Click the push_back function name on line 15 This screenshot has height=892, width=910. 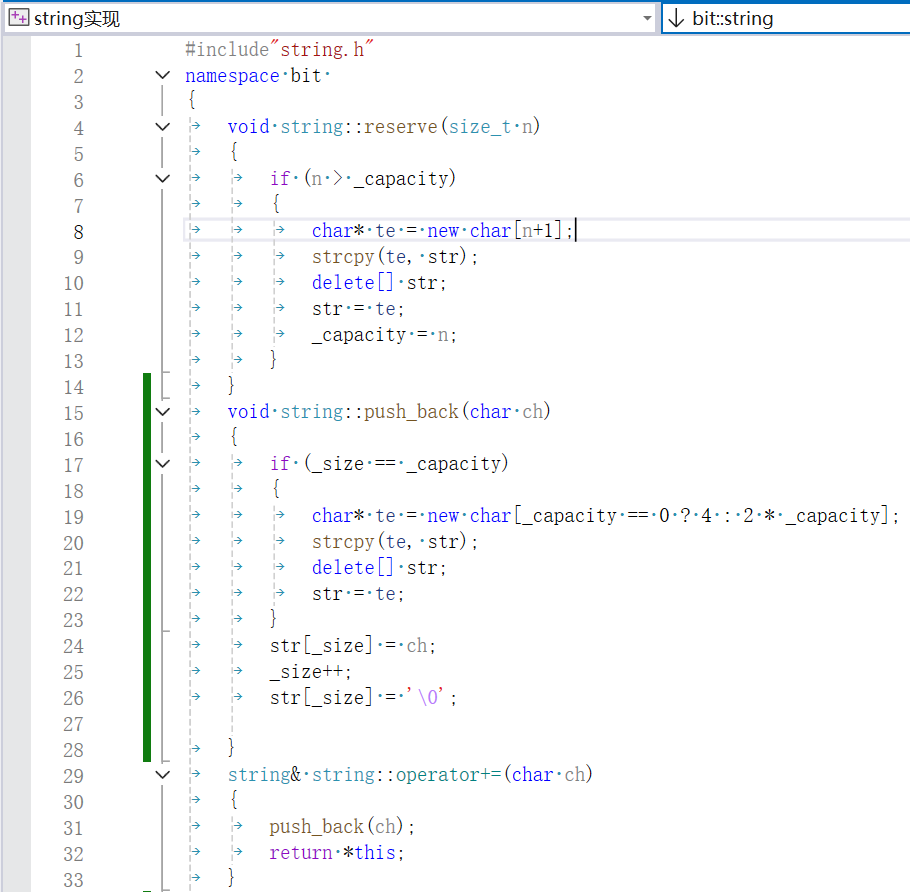pyautogui.click(x=411, y=411)
